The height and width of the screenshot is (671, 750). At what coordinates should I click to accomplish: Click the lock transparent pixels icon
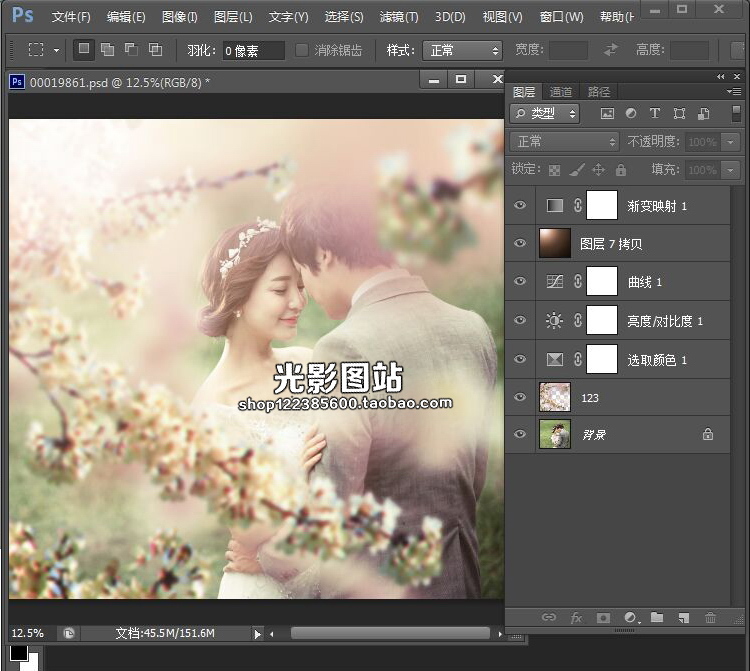[x=554, y=170]
